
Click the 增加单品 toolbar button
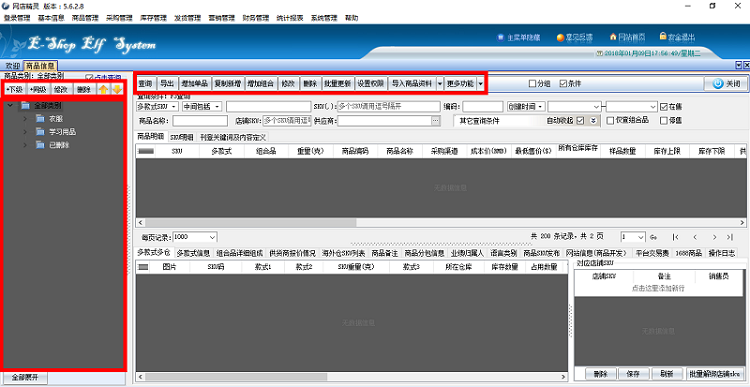195,84
